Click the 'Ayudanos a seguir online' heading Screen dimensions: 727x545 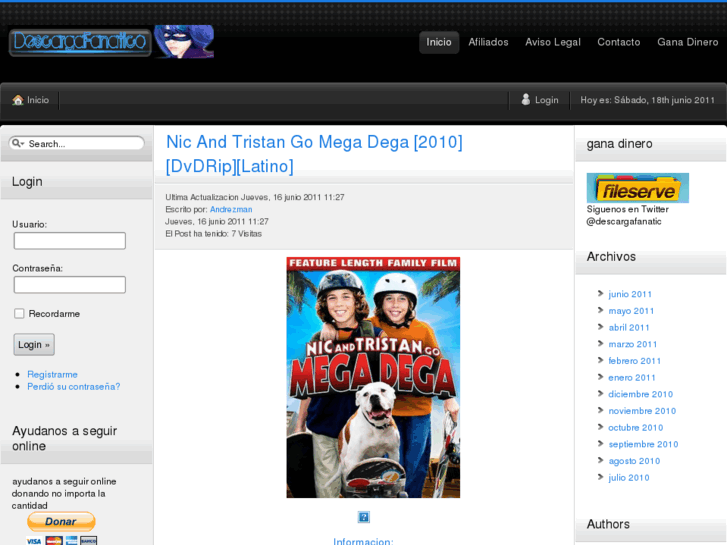click(64, 438)
